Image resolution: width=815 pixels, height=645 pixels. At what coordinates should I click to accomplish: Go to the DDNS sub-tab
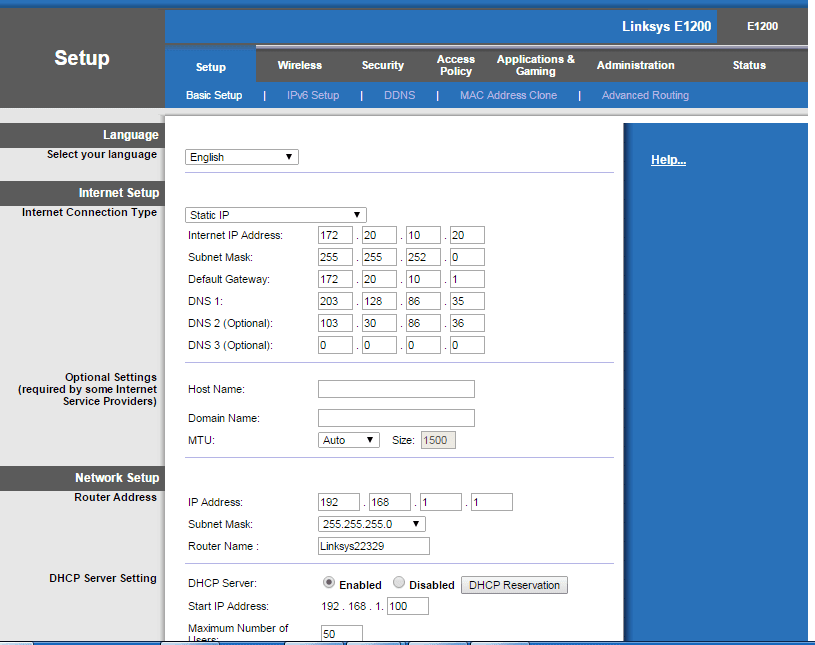(x=399, y=95)
